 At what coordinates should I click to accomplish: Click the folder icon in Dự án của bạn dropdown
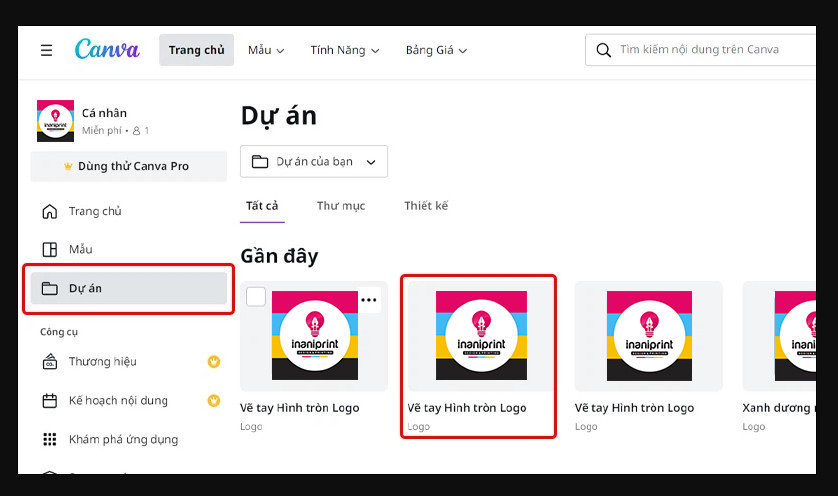(x=260, y=161)
